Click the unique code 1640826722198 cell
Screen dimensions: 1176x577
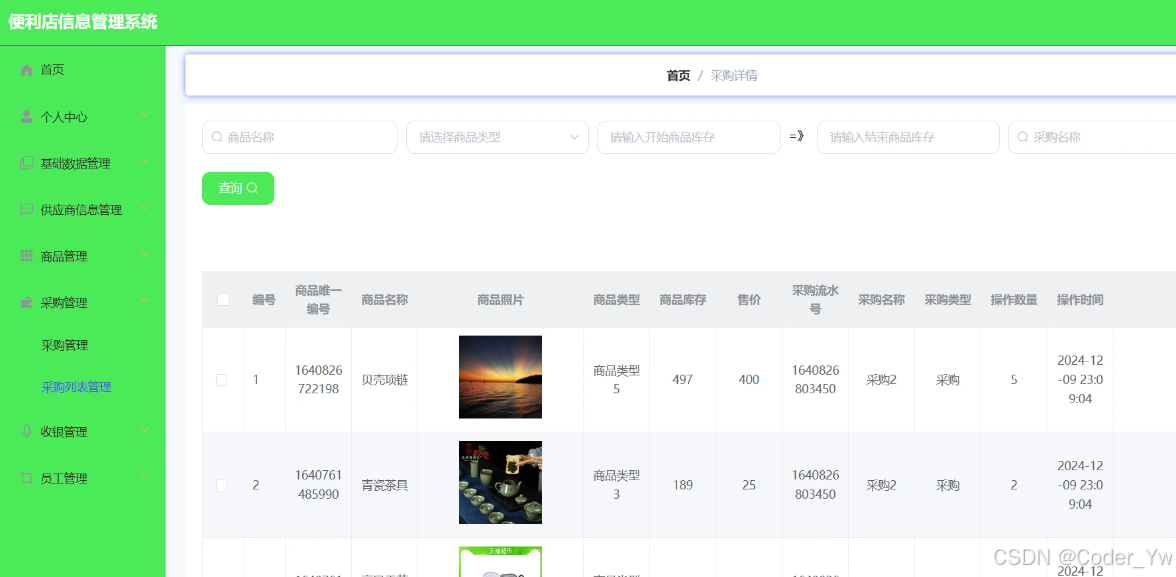[x=318, y=380]
